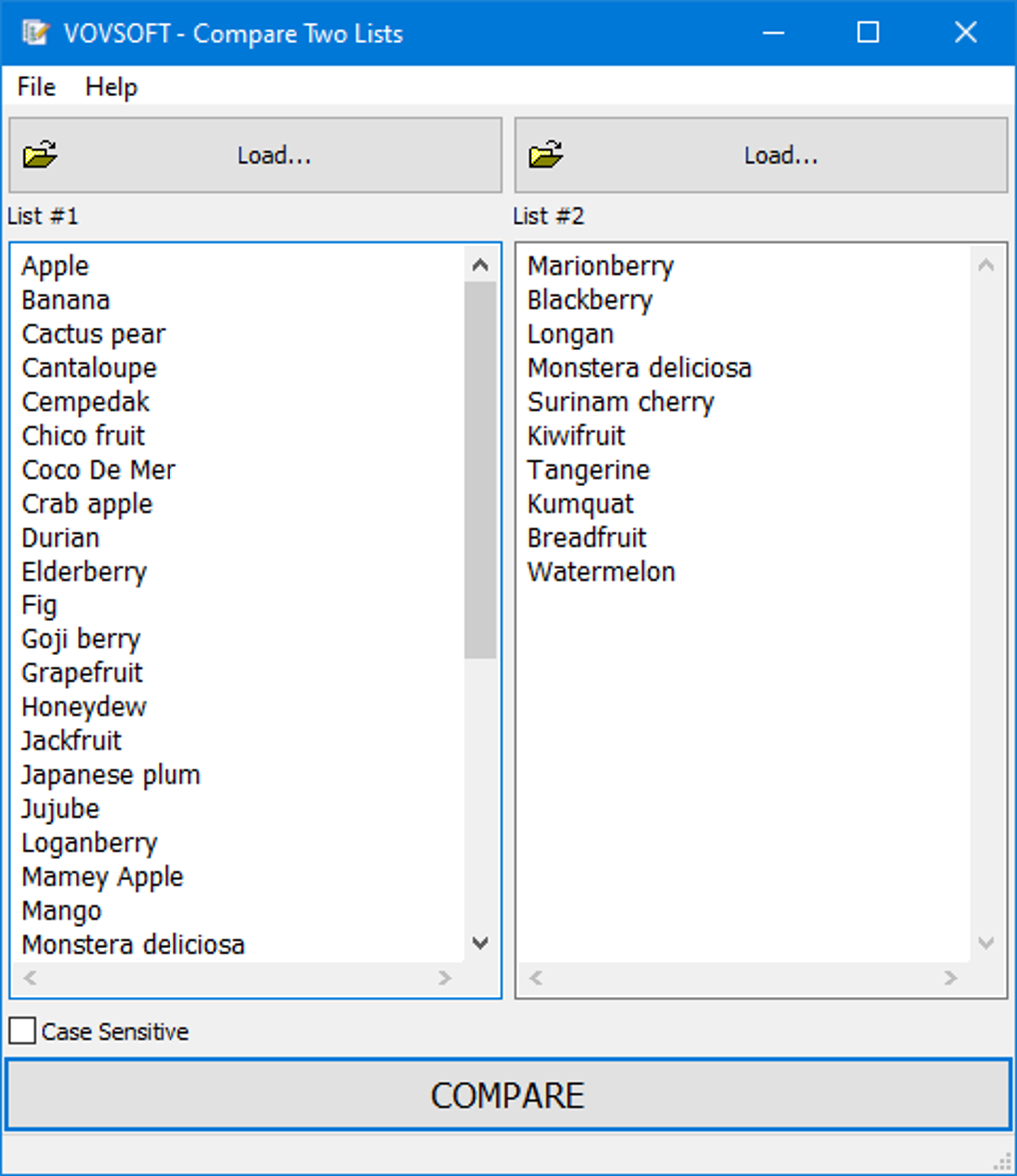Click the down arrow on List #1 scrollbar
This screenshot has width=1017, height=1176.
[x=480, y=943]
